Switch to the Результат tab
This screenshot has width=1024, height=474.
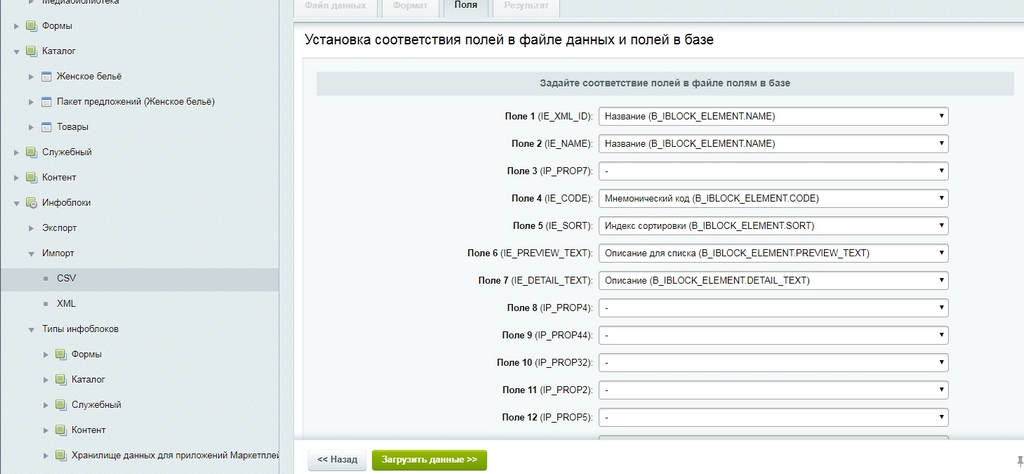(x=526, y=7)
